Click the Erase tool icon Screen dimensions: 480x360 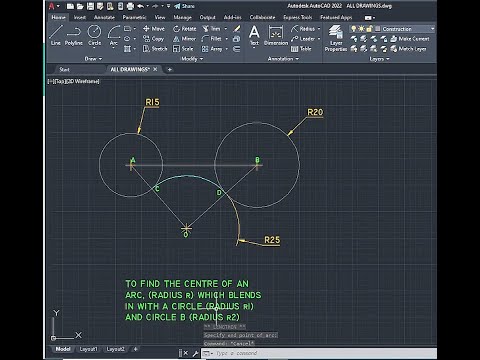point(237,29)
